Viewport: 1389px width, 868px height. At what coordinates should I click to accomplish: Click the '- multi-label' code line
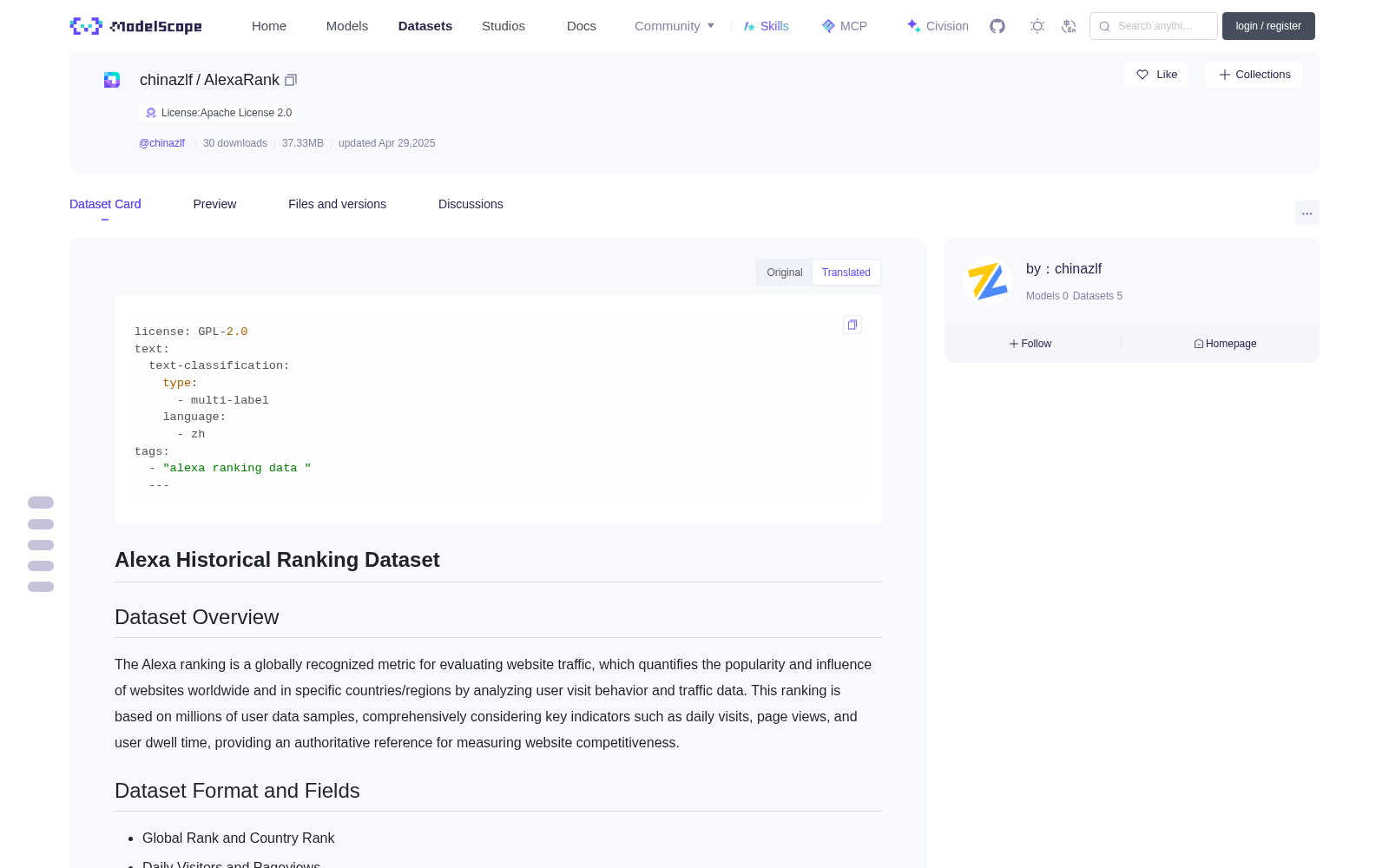[x=223, y=400]
